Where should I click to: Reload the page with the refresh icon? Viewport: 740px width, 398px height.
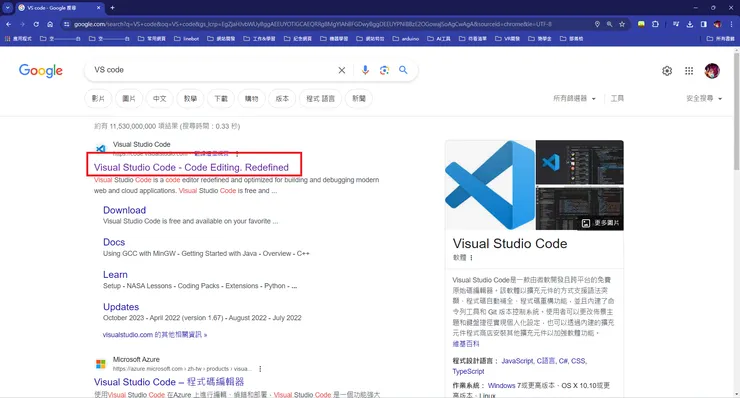pos(36,24)
